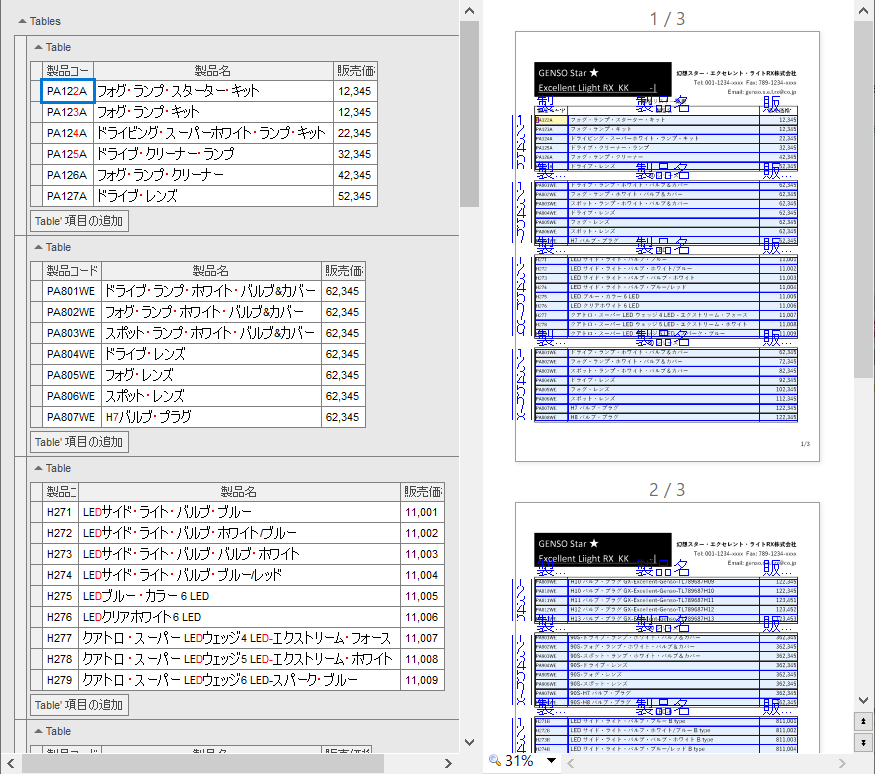Click the 11,009 price cell

pyautogui.click(x=422, y=680)
